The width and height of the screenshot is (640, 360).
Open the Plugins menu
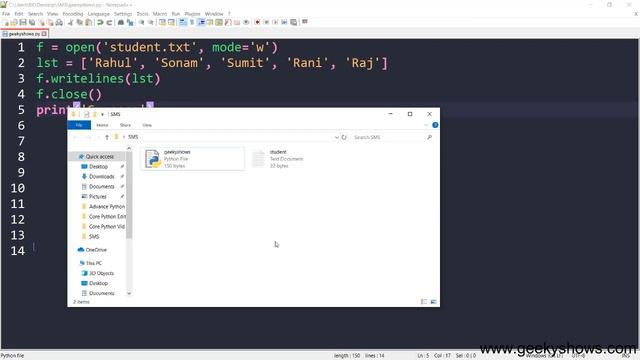coord(192,14)
